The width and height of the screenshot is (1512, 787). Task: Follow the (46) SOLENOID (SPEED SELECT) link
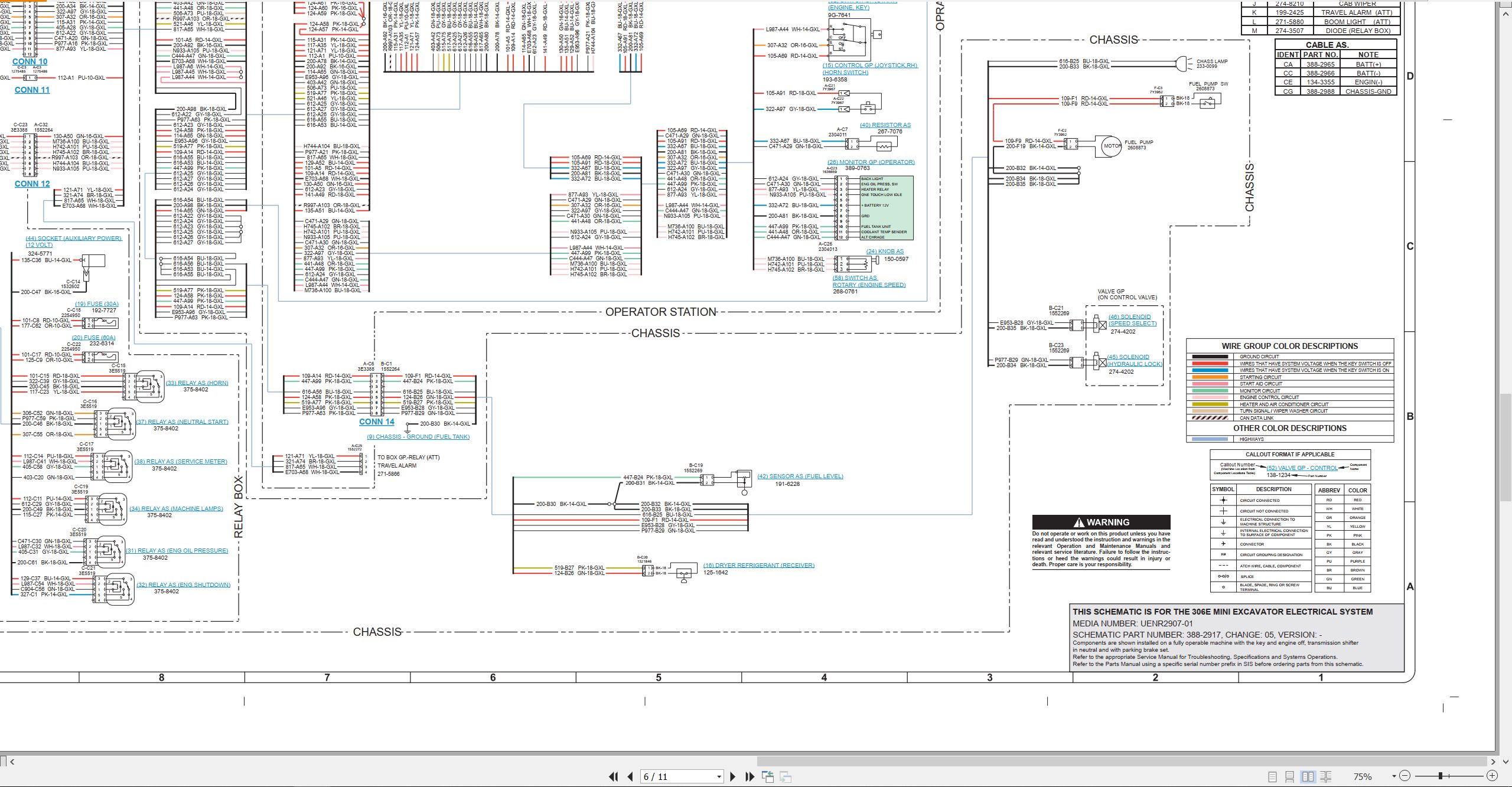coord(1132,320)
